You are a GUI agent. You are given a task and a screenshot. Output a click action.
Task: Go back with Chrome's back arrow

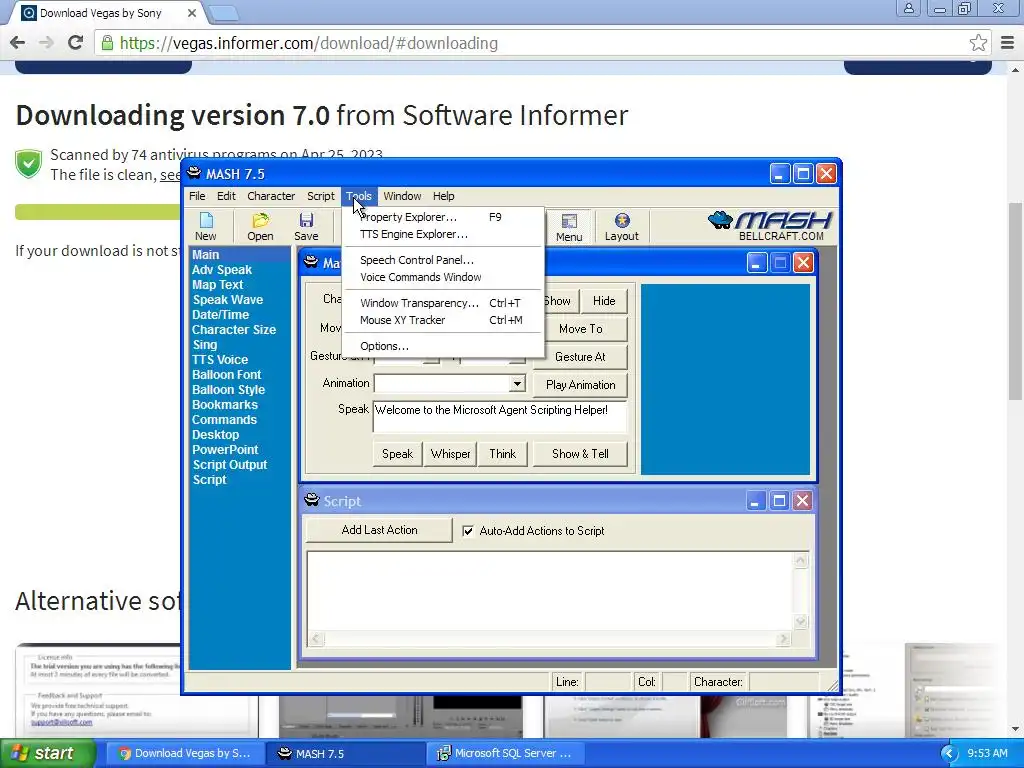coord(18,43)
